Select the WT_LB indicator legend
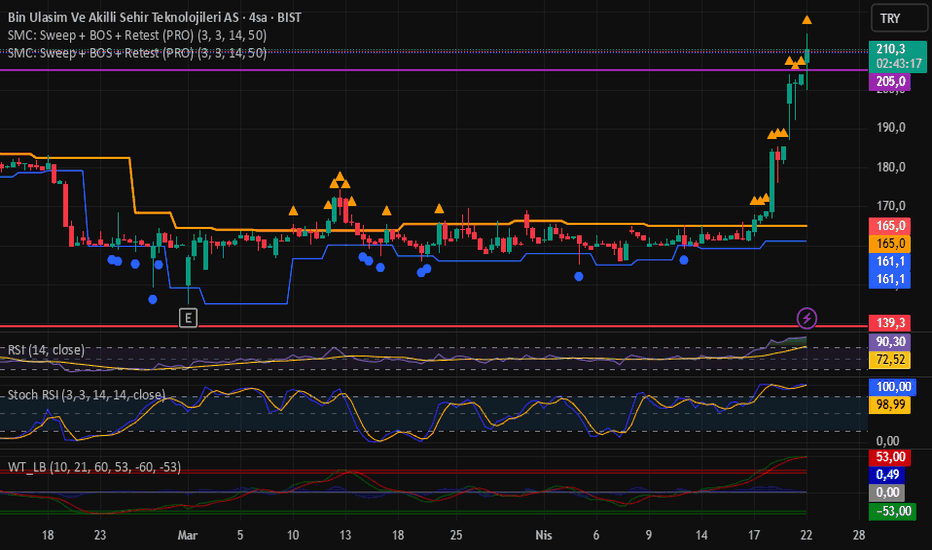Image resolution: width=932 pixels, height=550 pixels. click(94, 467)
